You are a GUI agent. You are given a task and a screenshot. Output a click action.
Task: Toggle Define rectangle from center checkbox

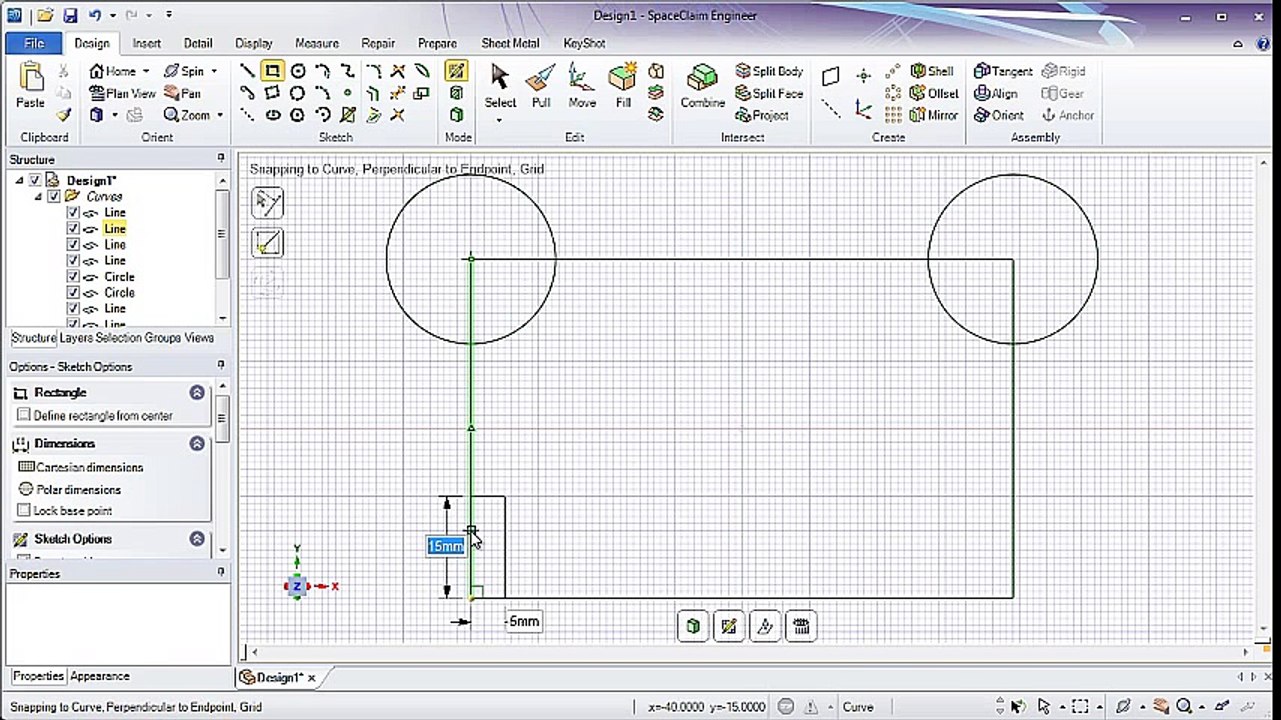pyautogui.click(x=24, y=415)
